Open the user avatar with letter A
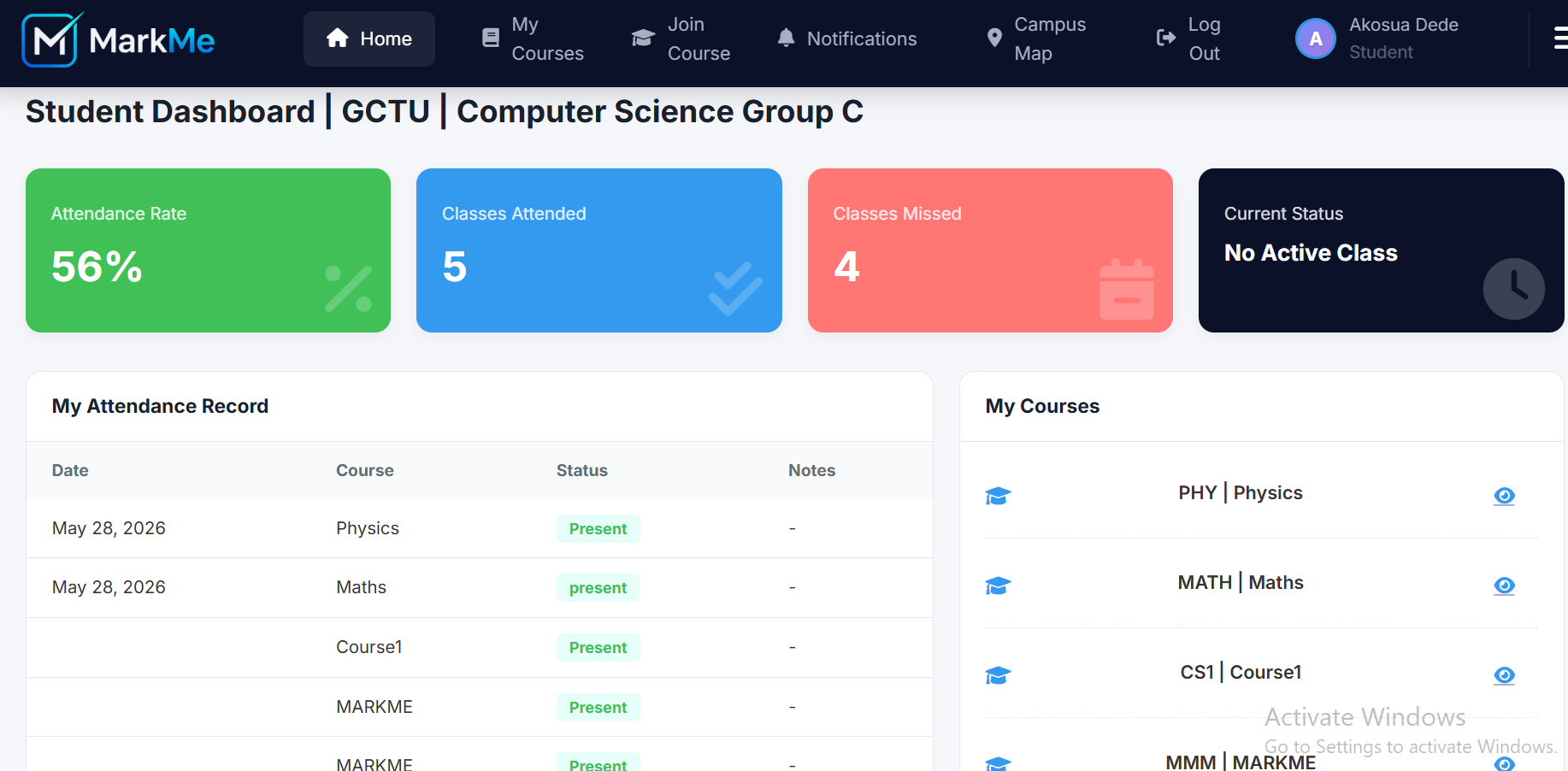Image resolution: width=1568 pixels, height=771 pixels. click(1316, 38)
